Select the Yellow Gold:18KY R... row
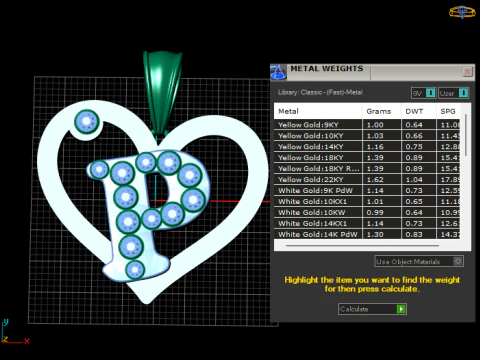Viewport: 480px width, 360px height. (x=367, y=169)
